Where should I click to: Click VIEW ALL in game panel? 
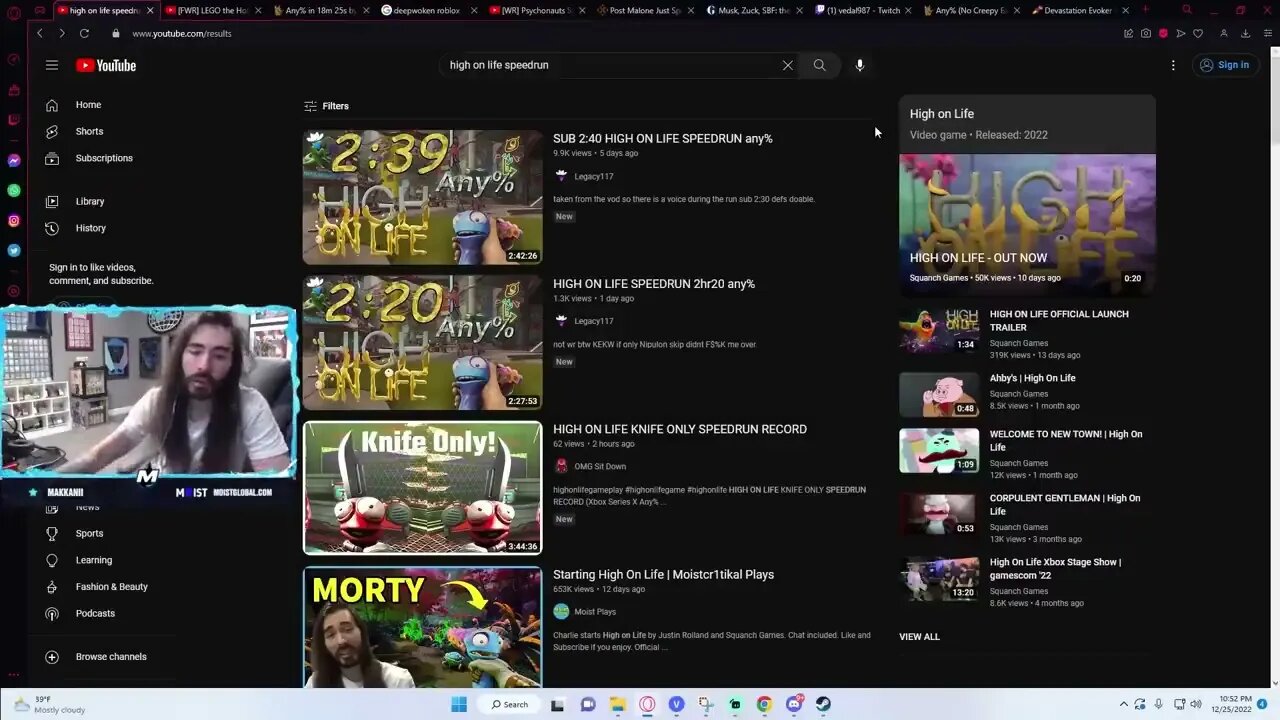point(919,637)
